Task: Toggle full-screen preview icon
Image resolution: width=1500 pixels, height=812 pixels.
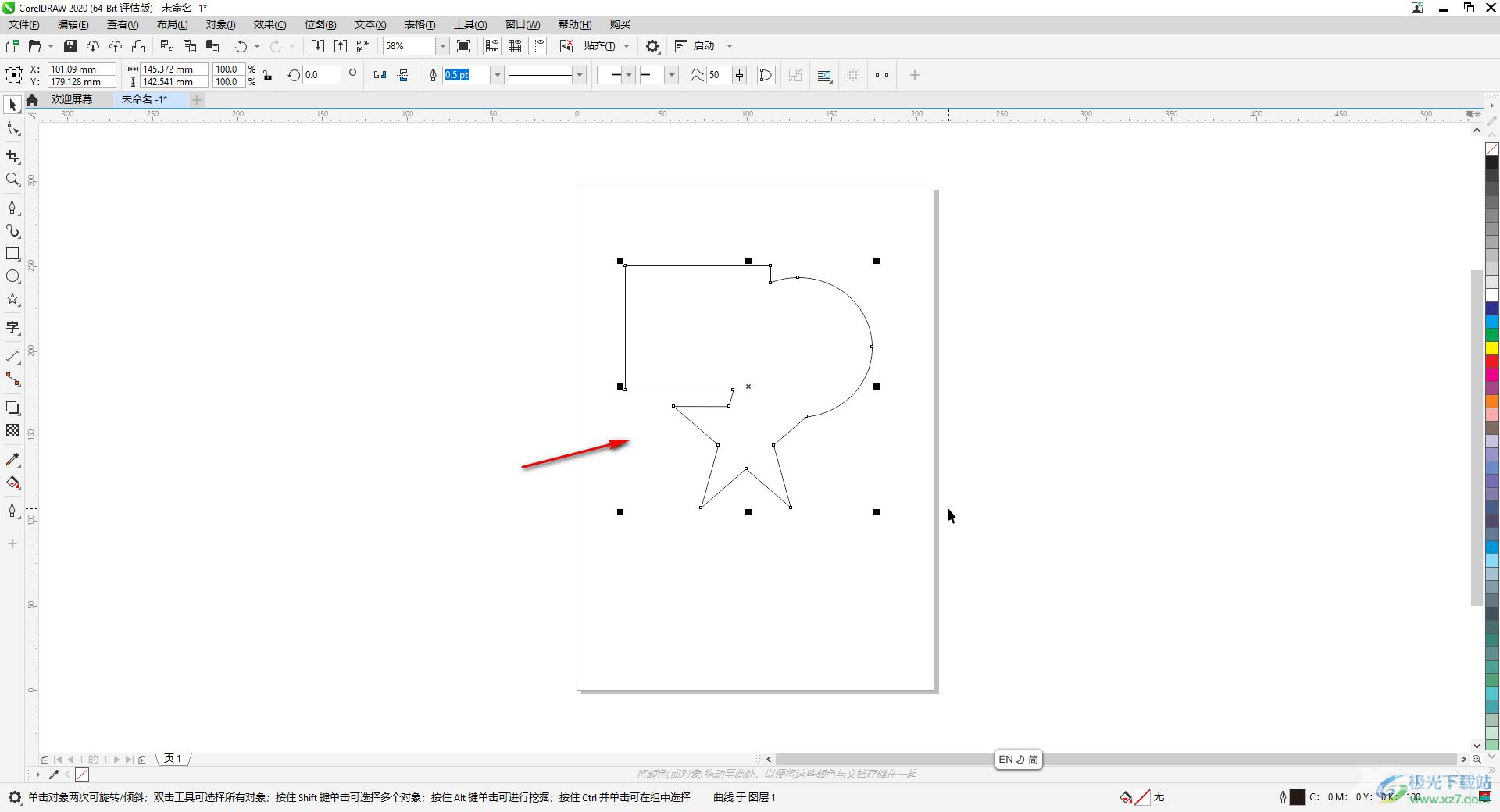Action: 463,46
